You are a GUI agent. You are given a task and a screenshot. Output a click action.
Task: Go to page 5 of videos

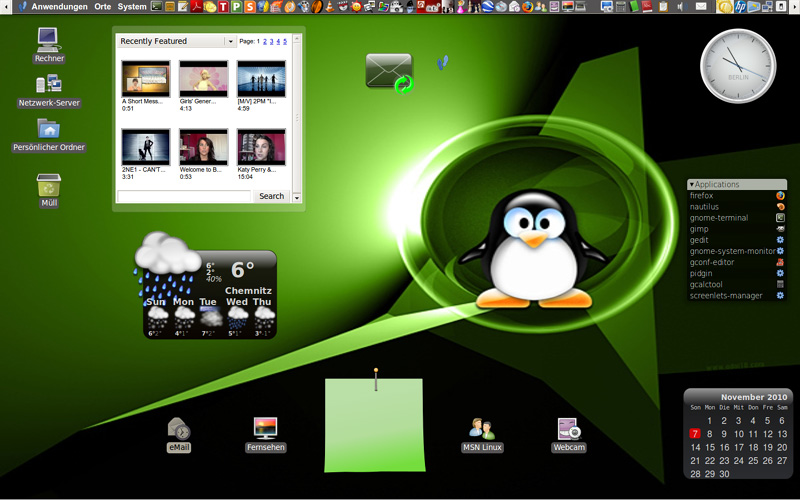coord(285,41)
